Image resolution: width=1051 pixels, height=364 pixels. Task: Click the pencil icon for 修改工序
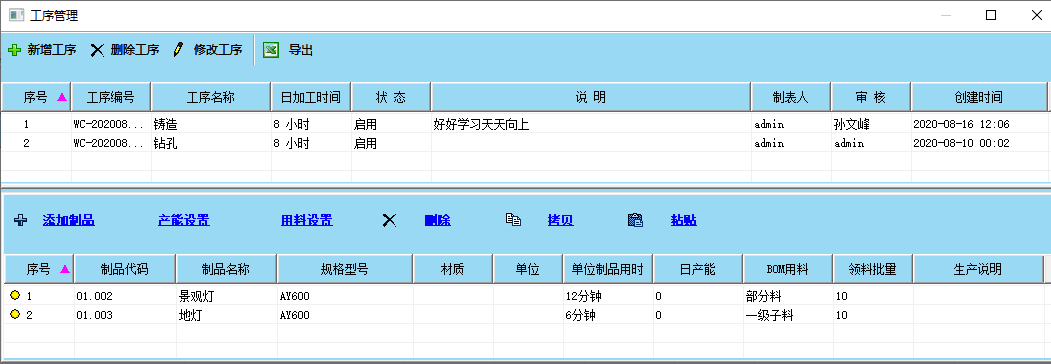click(x=178, y=50)
